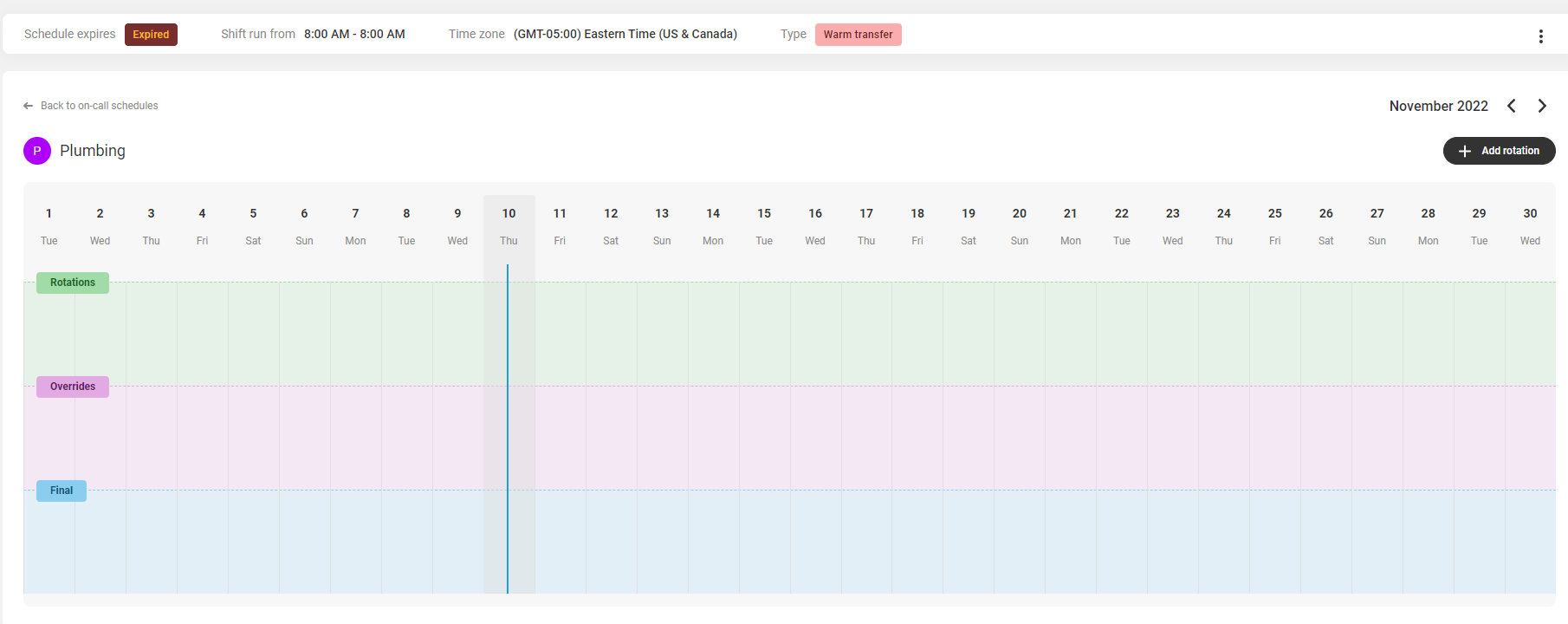Go back to on-call schedules
The image size is (1568, 624).
click(91, 106)
